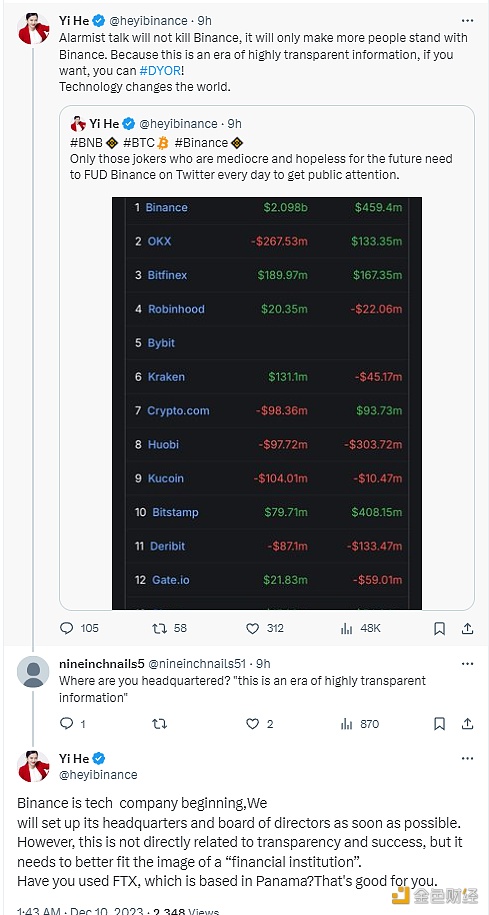View analytics showing 870 views
This screenshot has height=915, width=489.
pos(360,724)
